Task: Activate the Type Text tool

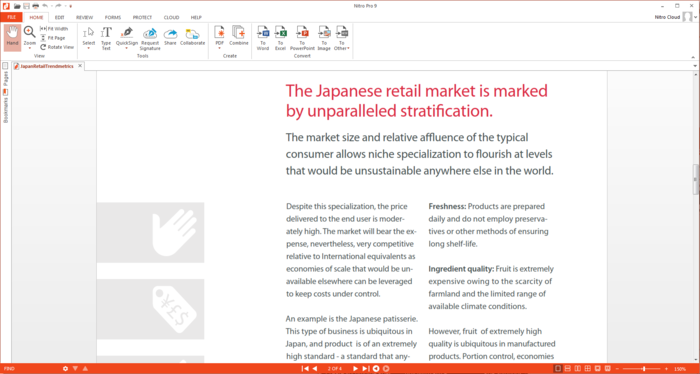Action: (106, 38)
